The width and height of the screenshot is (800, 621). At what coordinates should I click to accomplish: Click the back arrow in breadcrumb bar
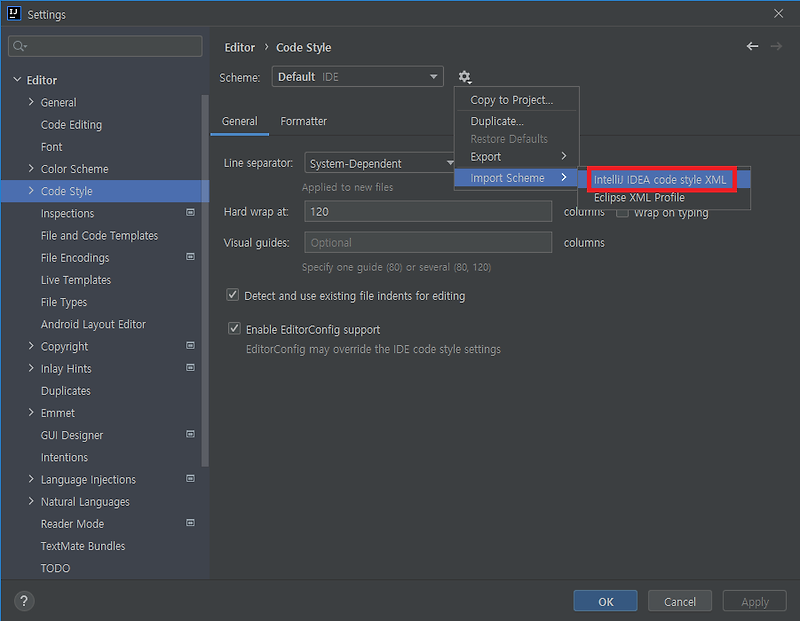click(x=753, y=47)
